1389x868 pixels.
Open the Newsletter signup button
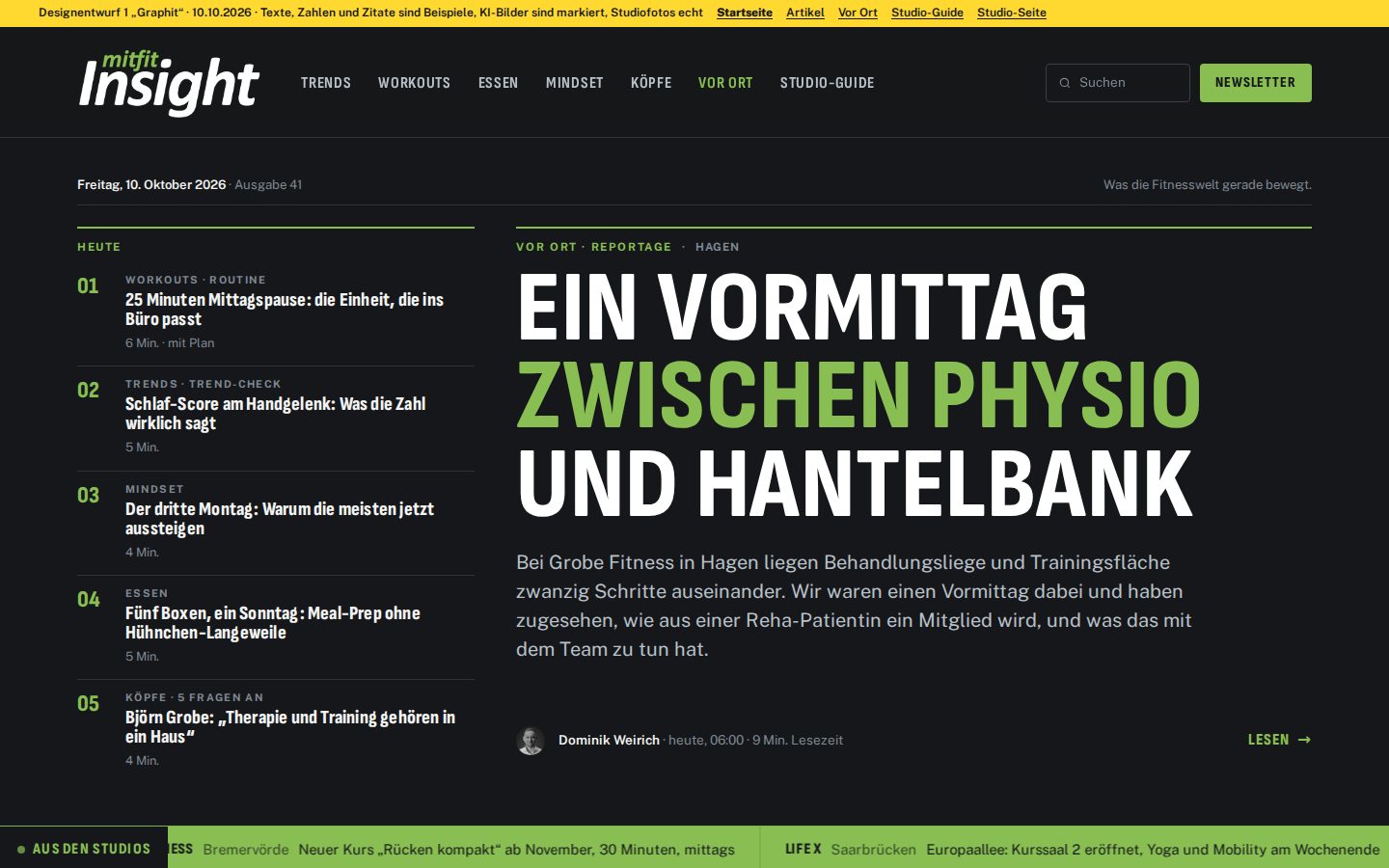[x=1256, y=83]
